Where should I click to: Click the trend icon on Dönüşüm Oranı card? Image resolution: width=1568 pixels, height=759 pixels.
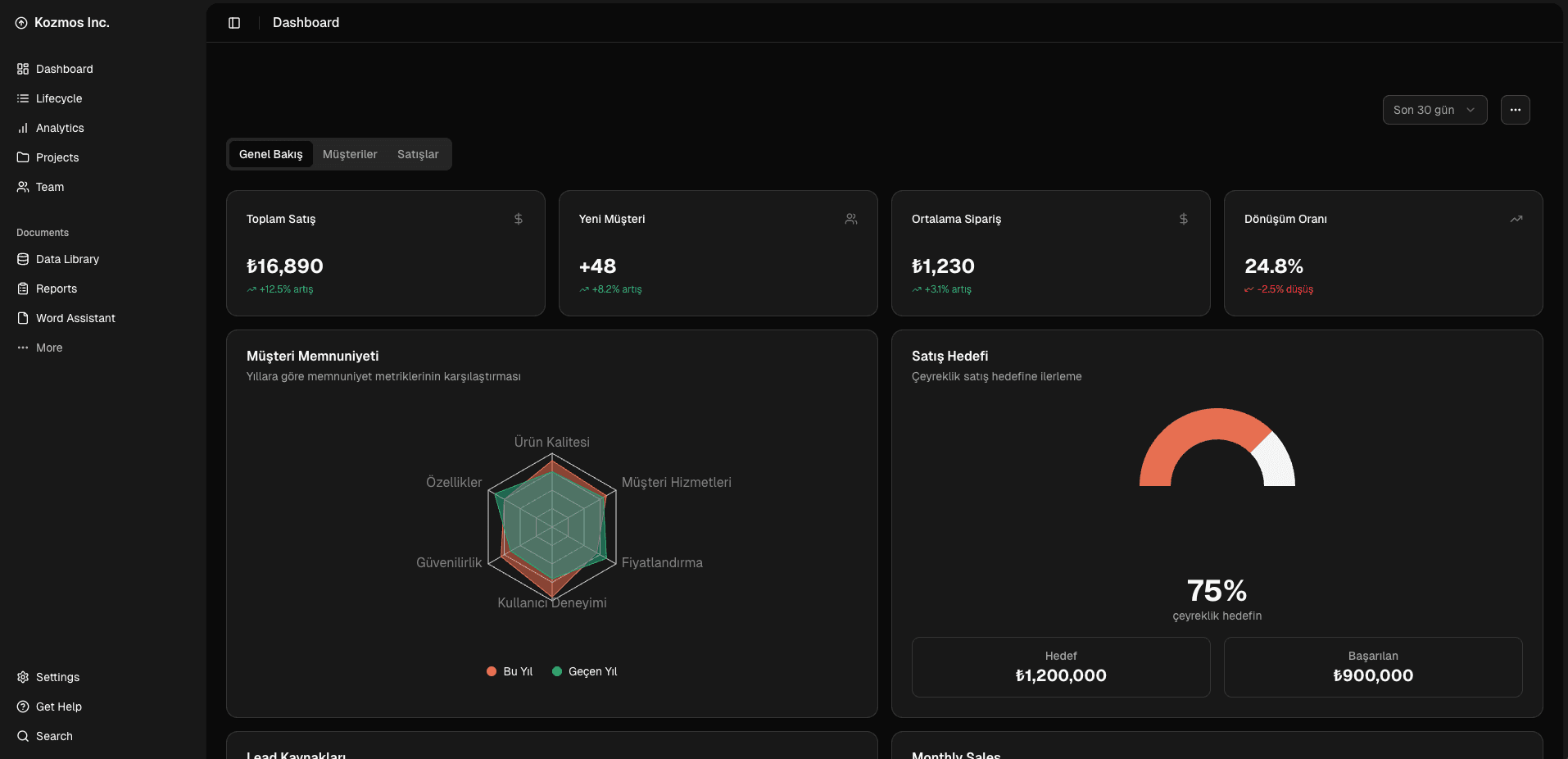tap(1516, 219)
